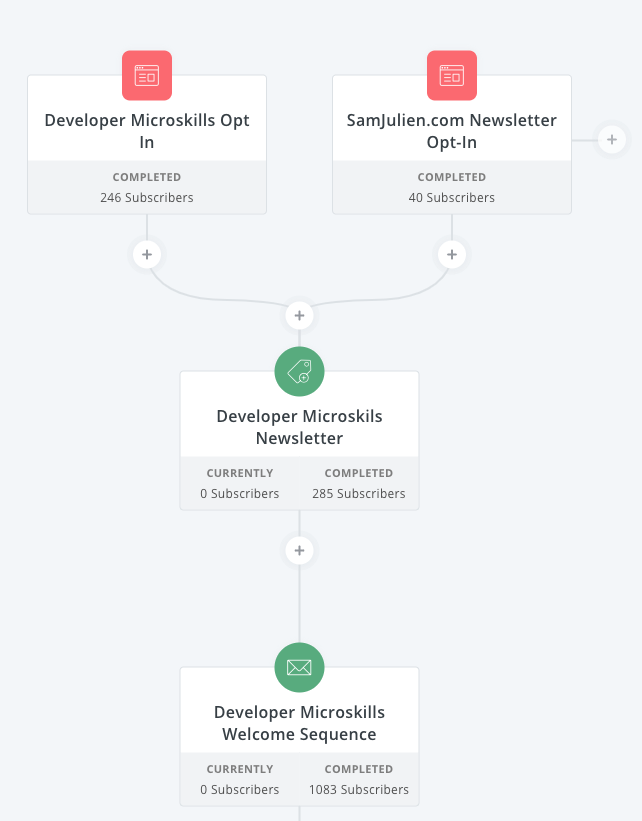The width and height of the screenshot is (642, 821).
Task: Click the green tag icon above Developer Microskils Newsletter
Action: (x=300, y=371)
